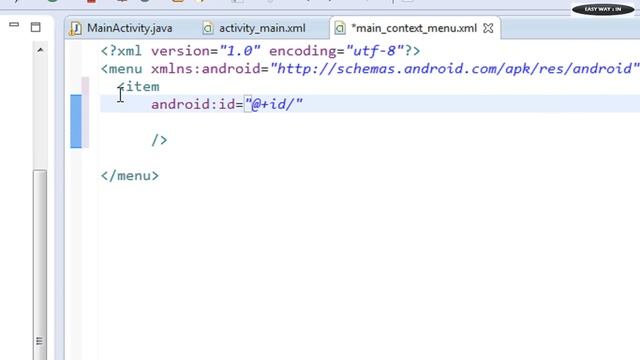
Task: Open the activity_main.xml tab
Action: pos(262,28)
